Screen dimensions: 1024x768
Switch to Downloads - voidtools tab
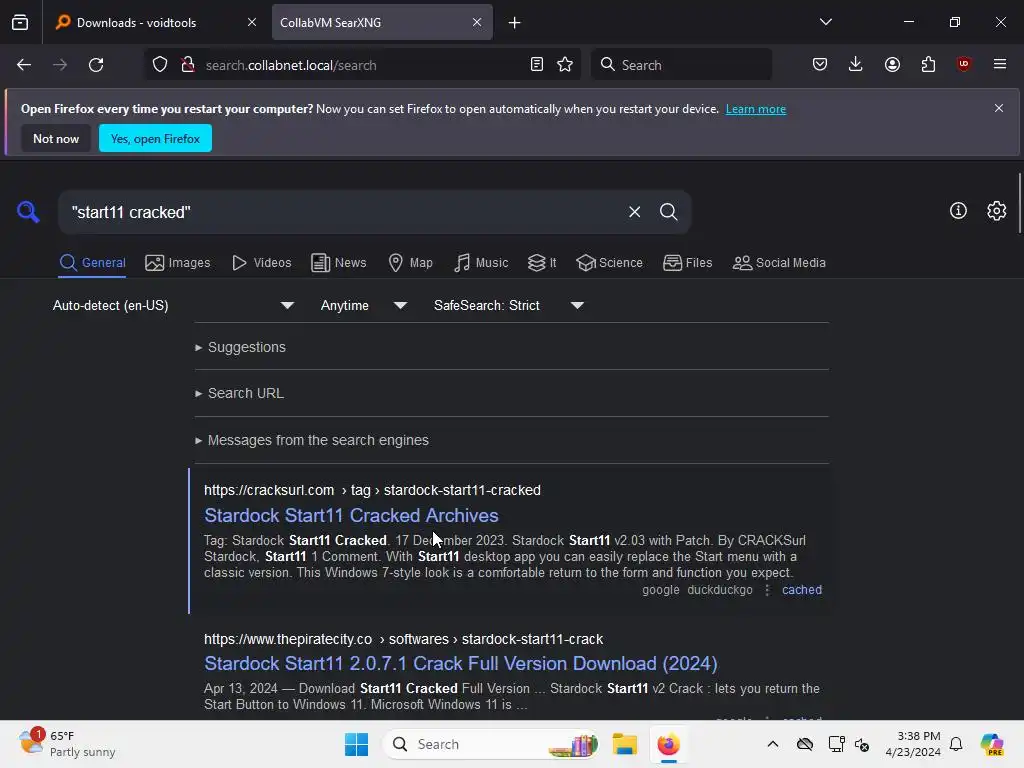point(155,22)
